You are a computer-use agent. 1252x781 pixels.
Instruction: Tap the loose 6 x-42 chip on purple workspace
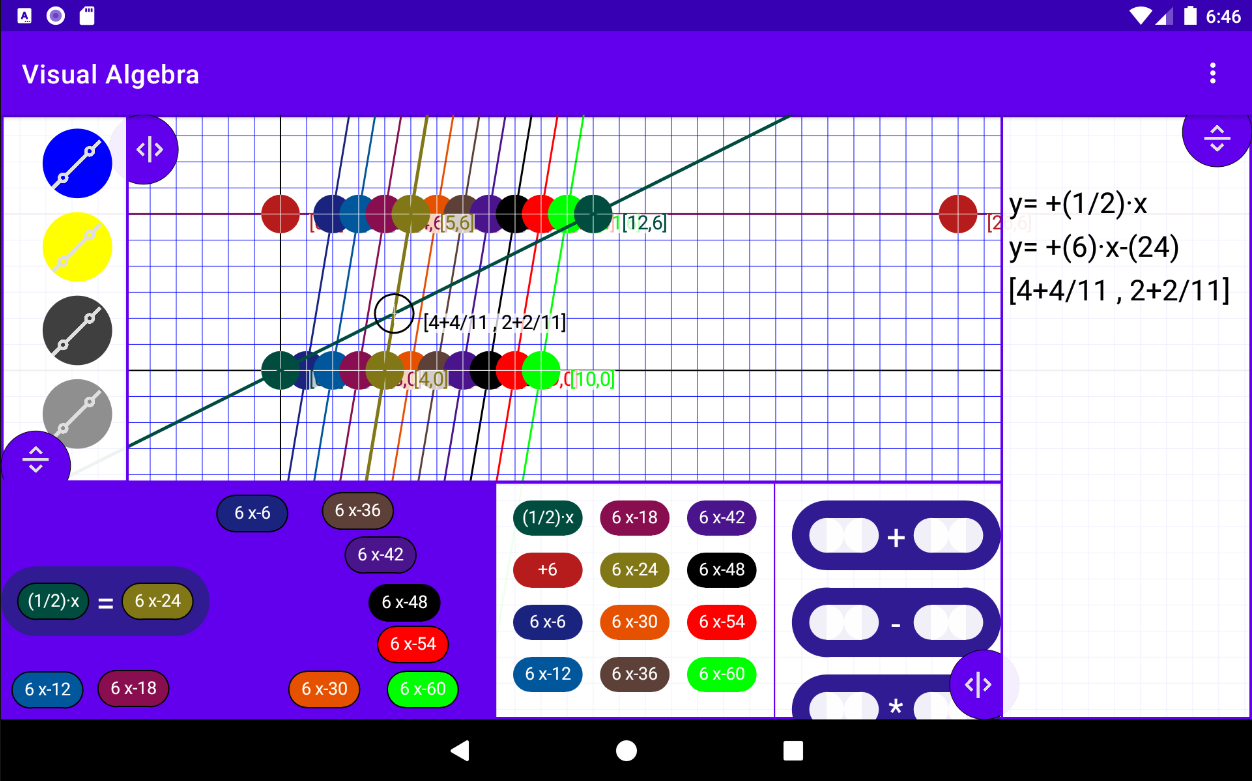pos(381,555)
